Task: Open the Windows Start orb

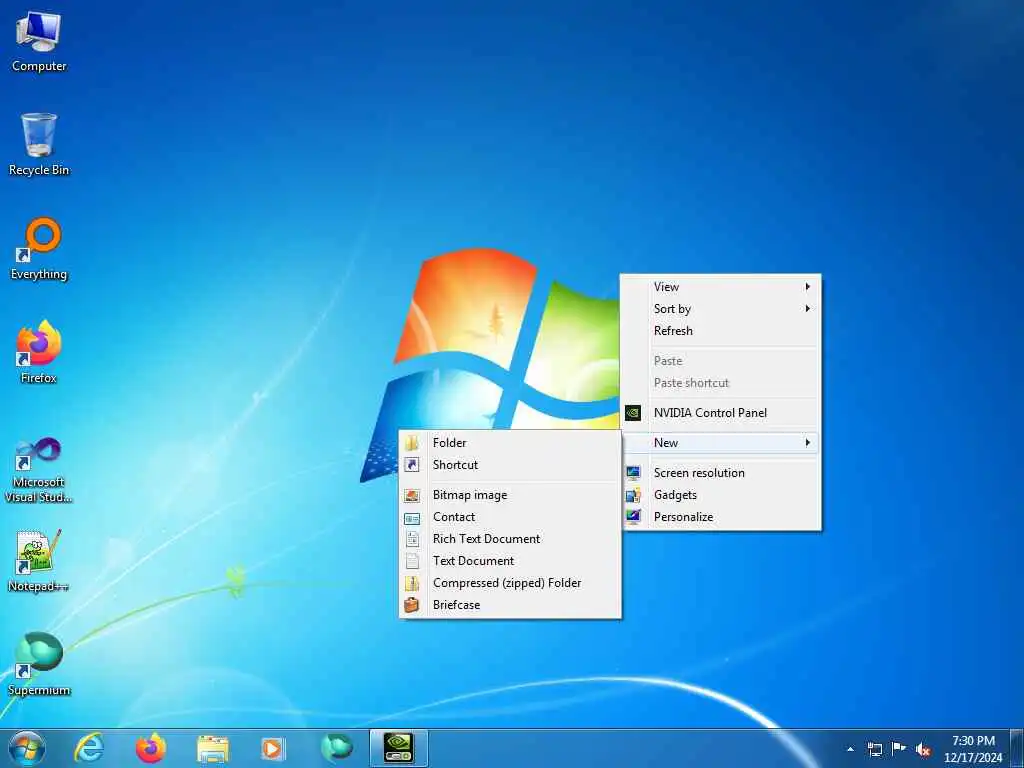Action: coord(27,748)
